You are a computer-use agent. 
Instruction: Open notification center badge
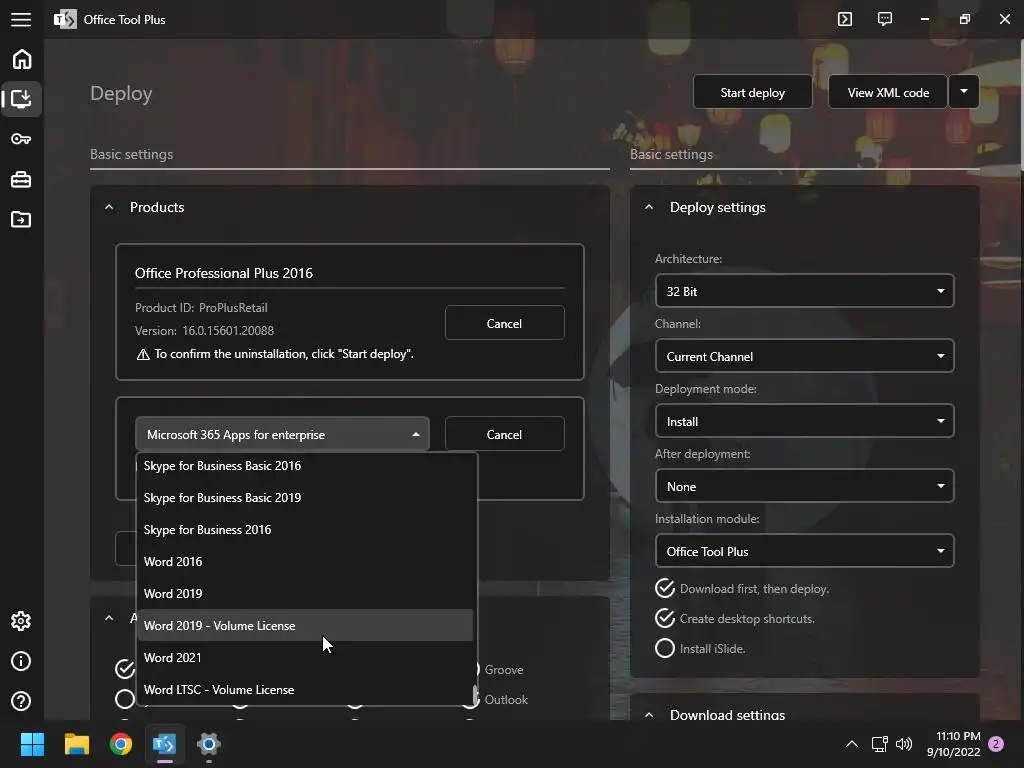[996, 744]
